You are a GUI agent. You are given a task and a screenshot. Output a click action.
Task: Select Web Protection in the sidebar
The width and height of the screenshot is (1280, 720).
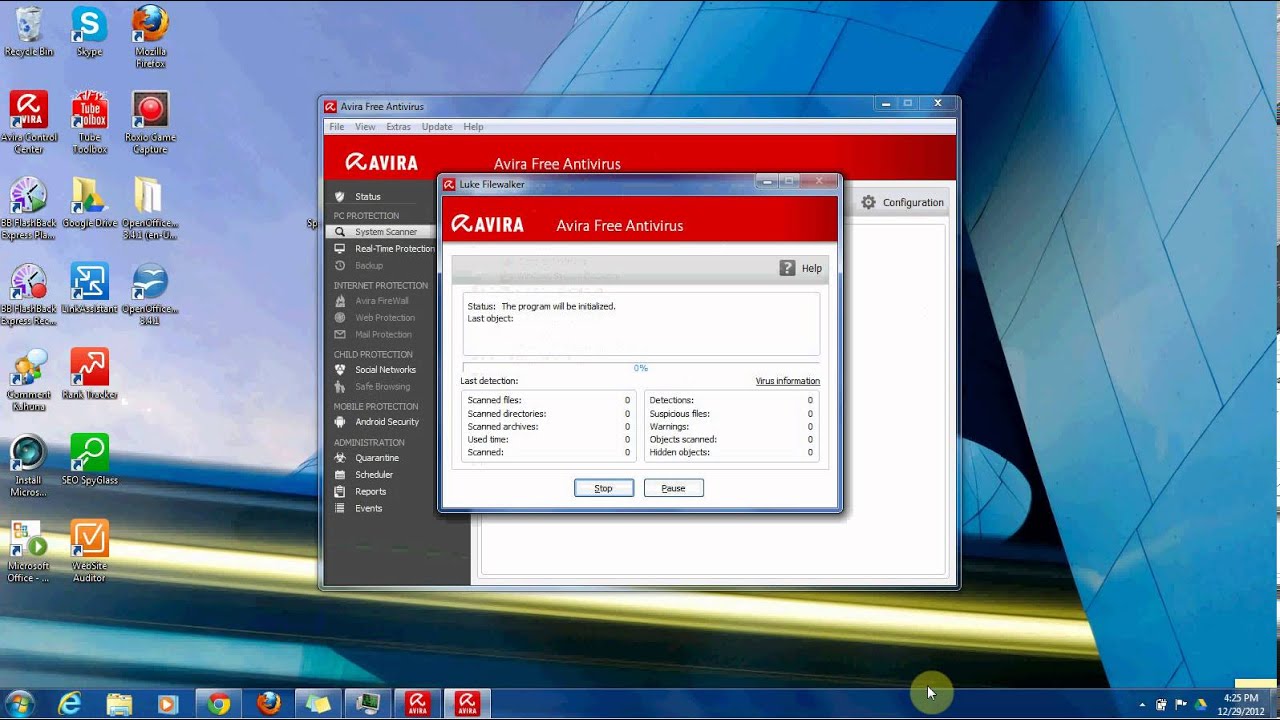coord(384,318)
